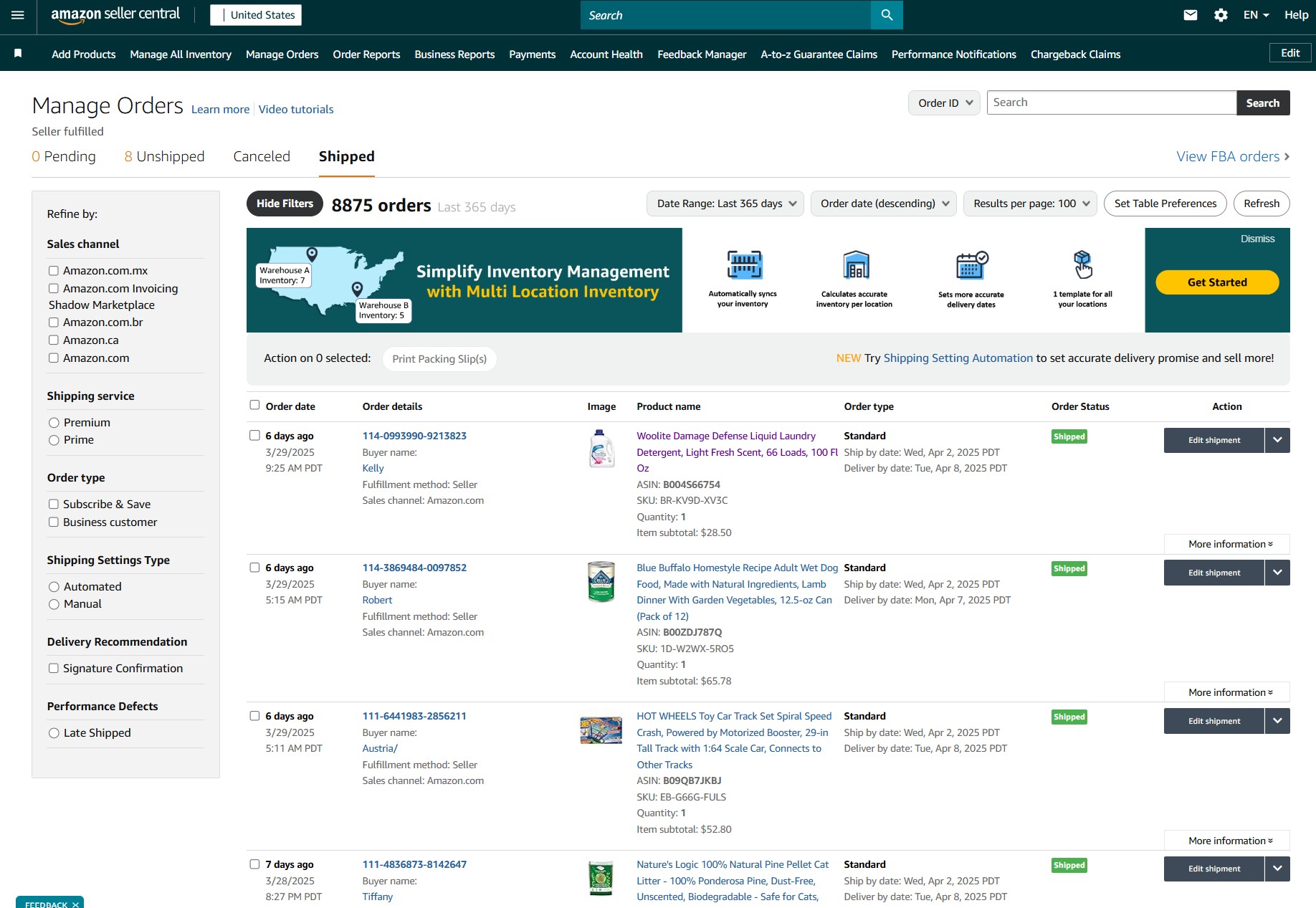Open the Shipping Setting Automation link
This screenshot has height=908, width=1316.
(958, 358)
